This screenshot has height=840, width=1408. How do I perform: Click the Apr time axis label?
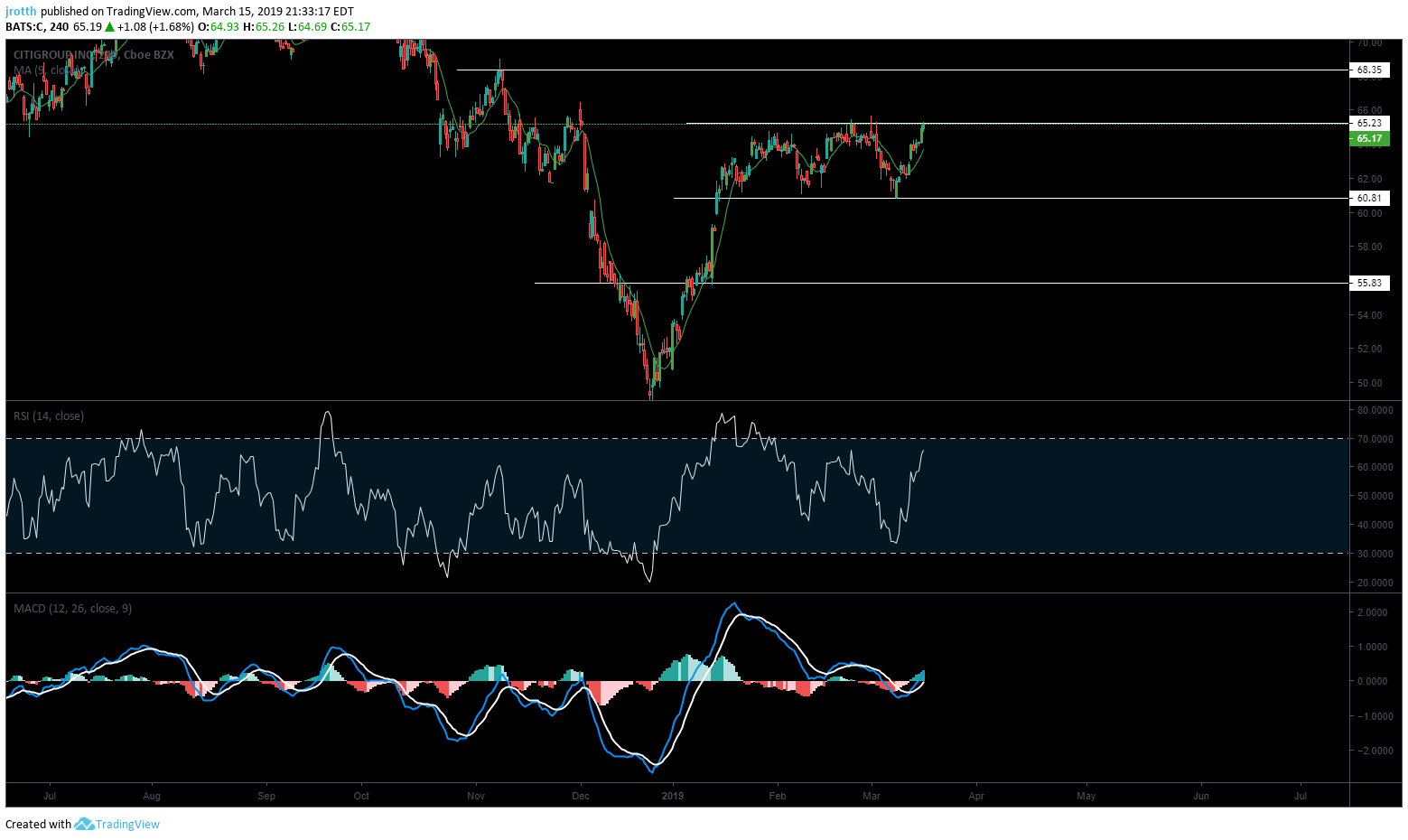coord(976,796)
